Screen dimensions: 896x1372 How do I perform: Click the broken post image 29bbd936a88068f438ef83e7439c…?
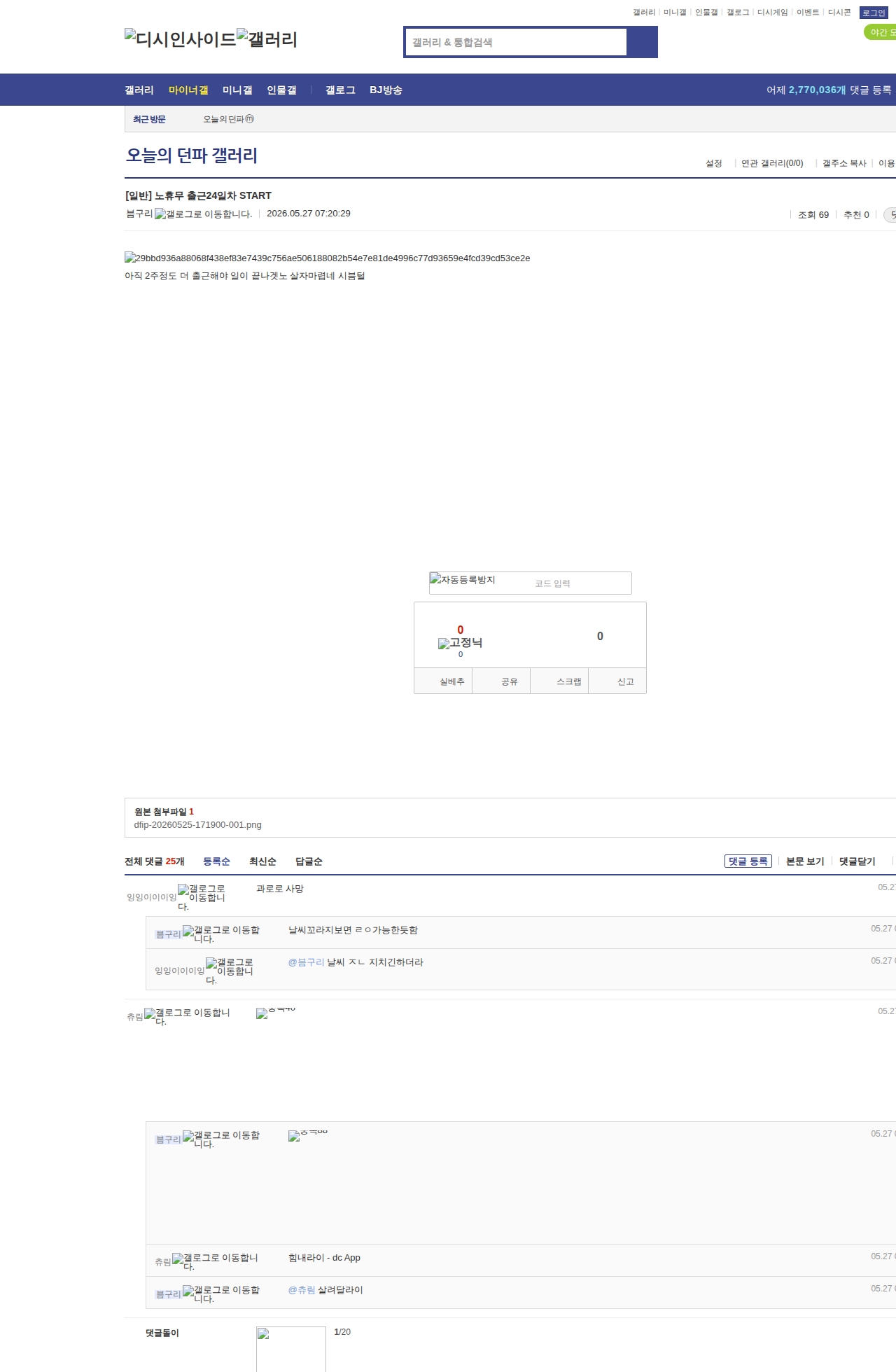328,258
